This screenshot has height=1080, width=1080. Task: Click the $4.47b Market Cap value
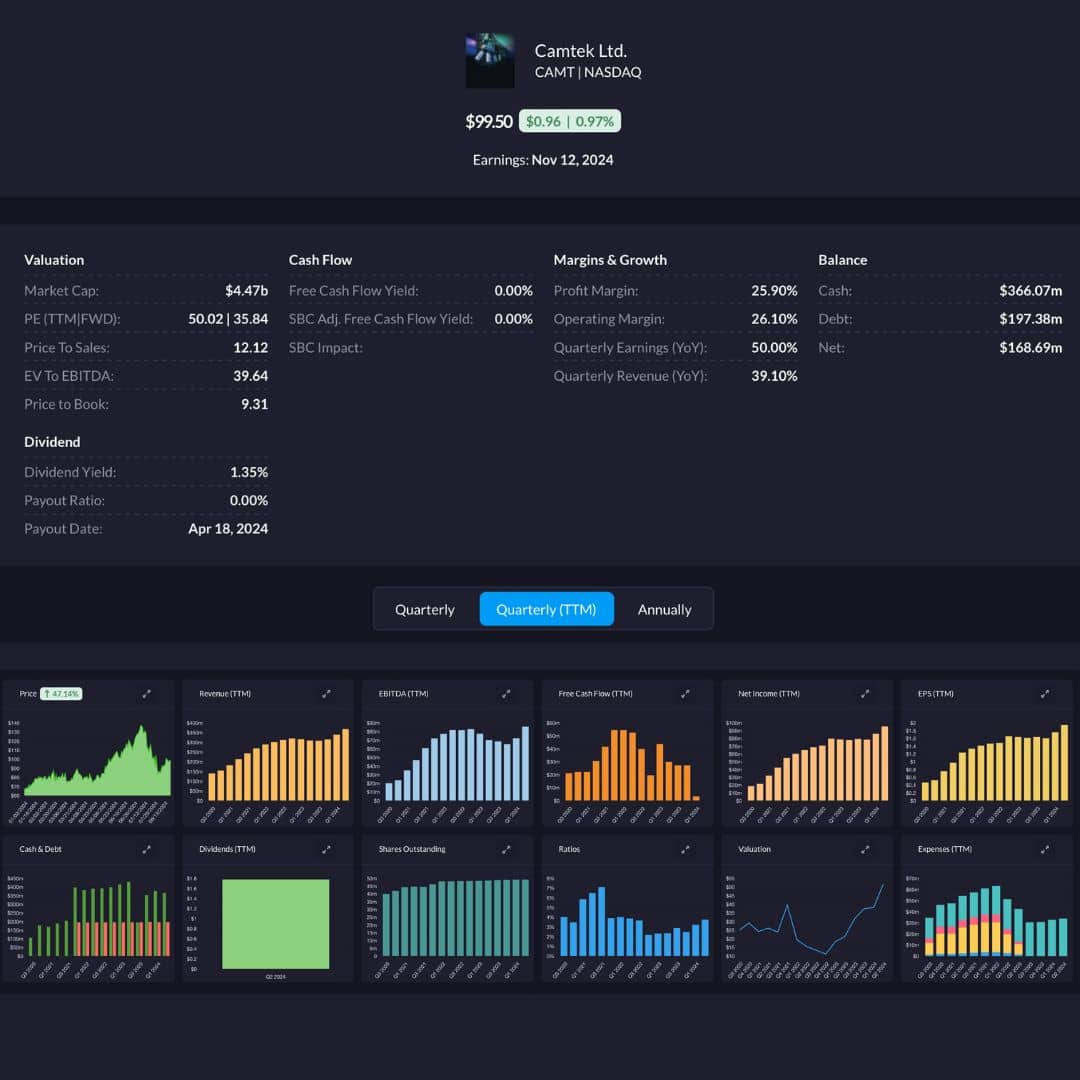point(247,291)
